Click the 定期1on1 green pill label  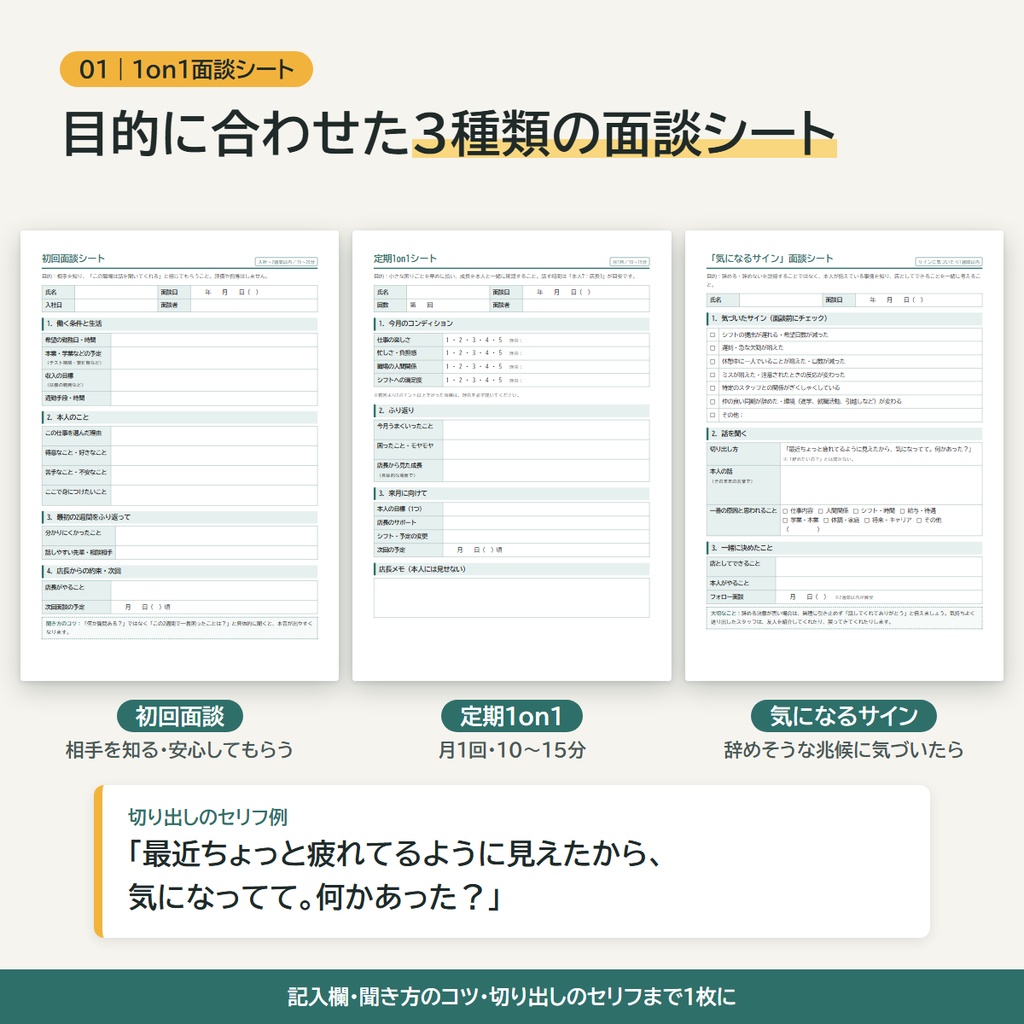(511, 716)
